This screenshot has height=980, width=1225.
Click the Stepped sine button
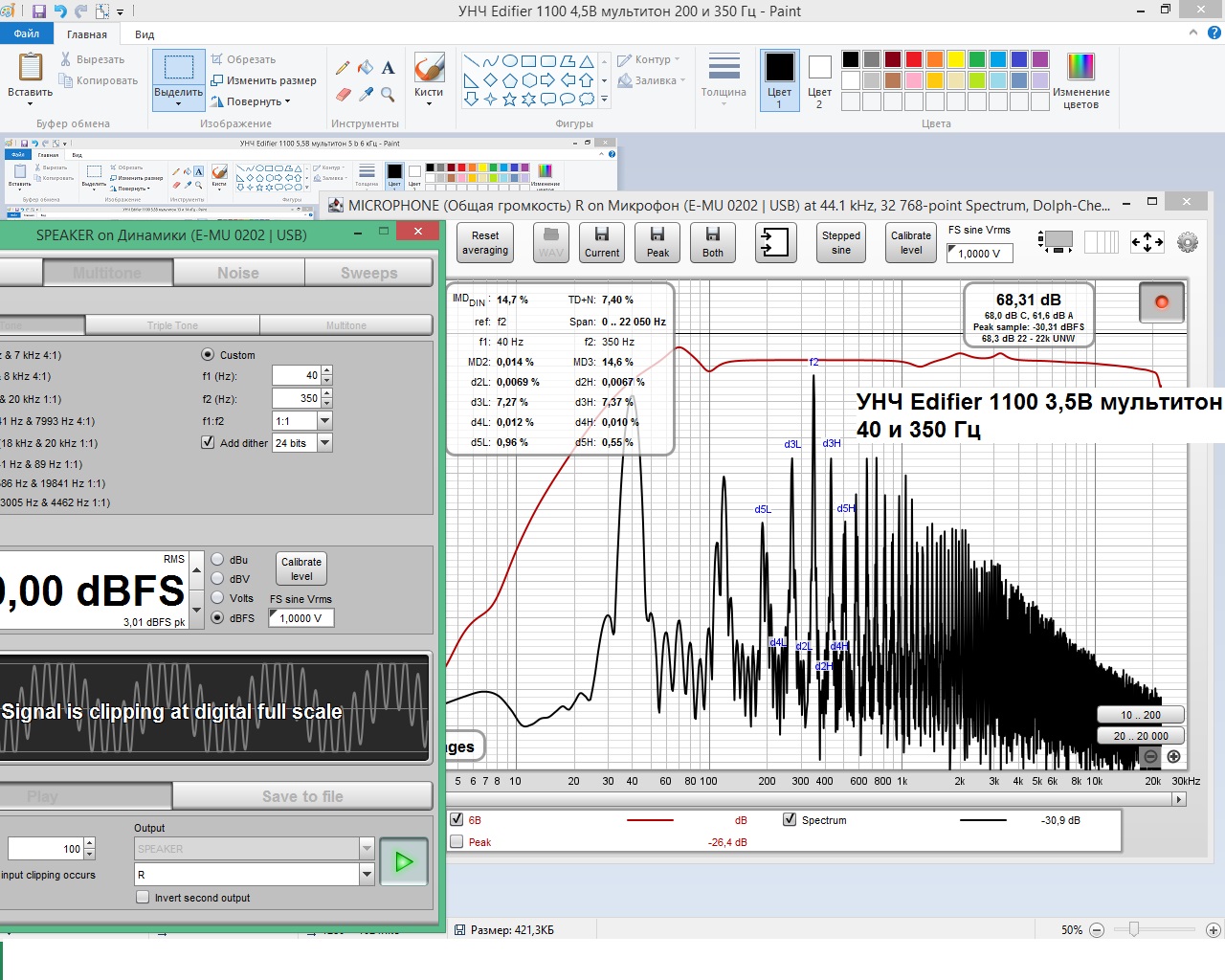pyautogui.click(x=841, y=242)
